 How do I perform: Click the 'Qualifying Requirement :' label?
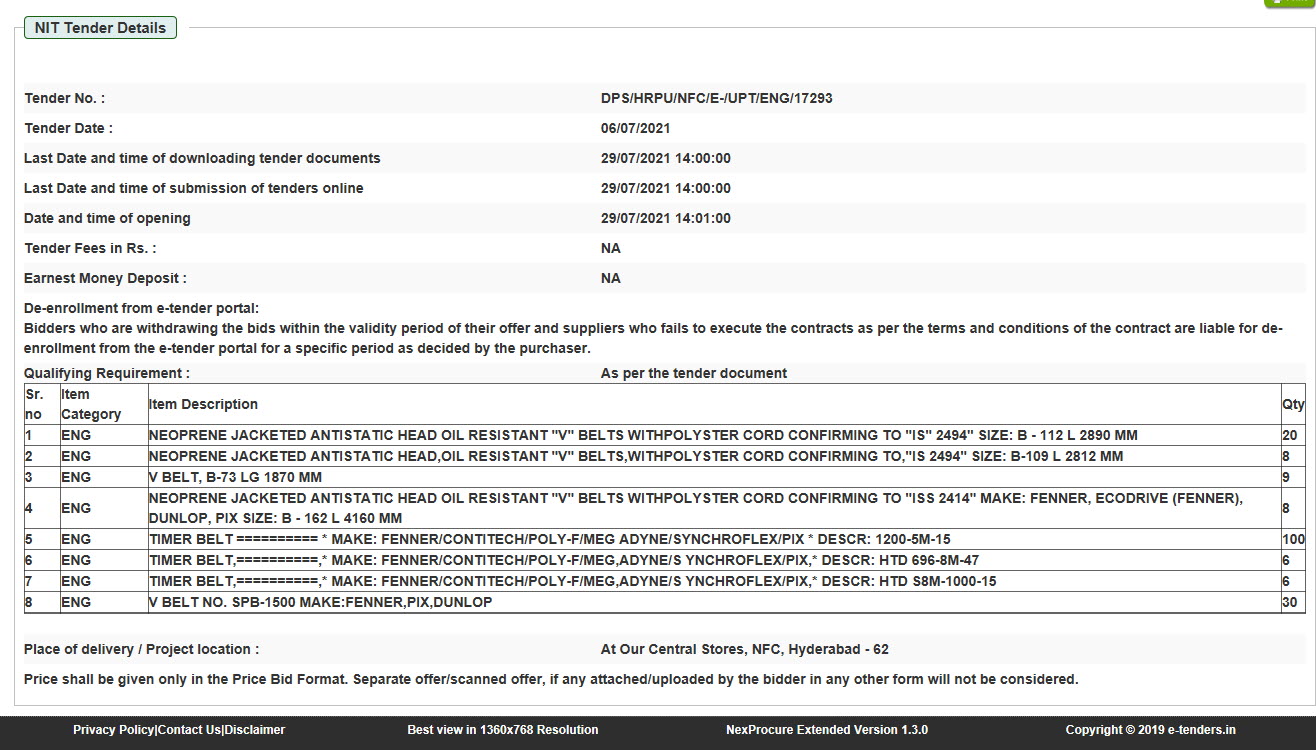pos(107,373)
